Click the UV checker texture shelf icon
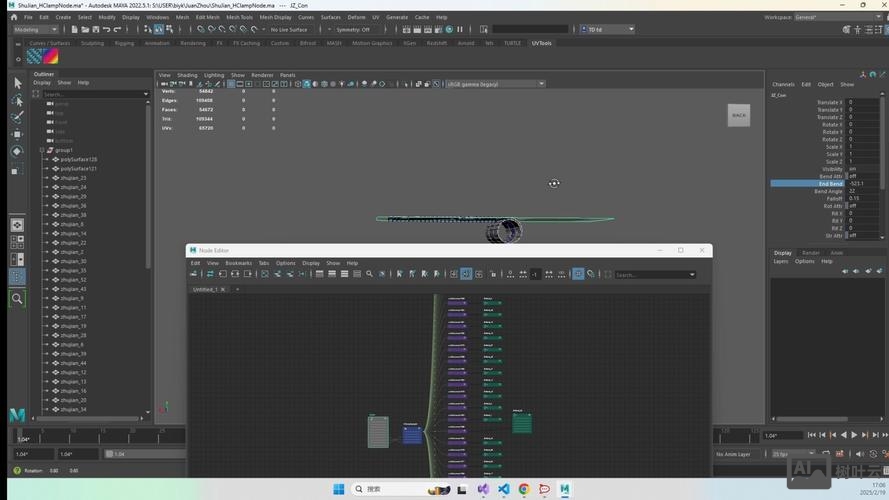Image resolution: width=889 pixels, height=500 pixels. (x=43, y=57)
